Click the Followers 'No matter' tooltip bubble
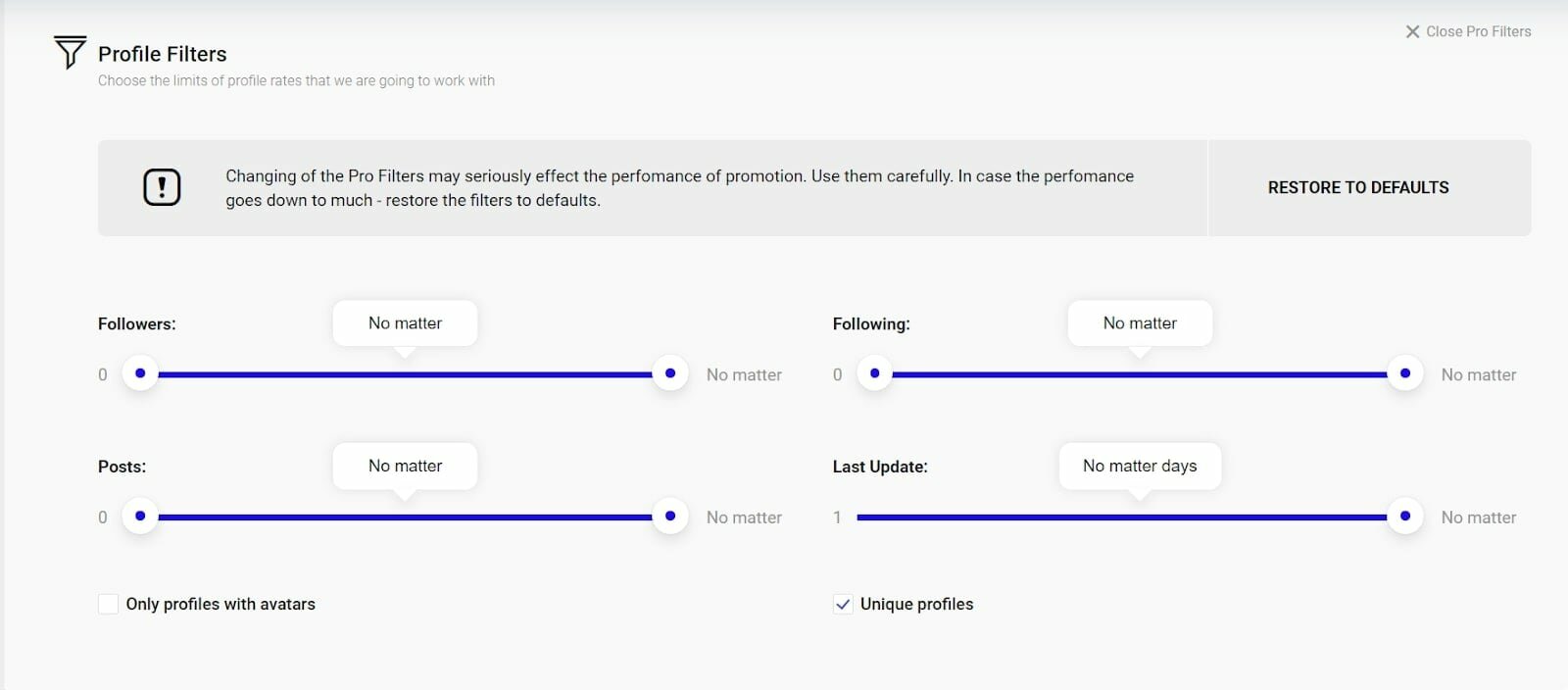The image size is (1568, 690). coord(405,323)
